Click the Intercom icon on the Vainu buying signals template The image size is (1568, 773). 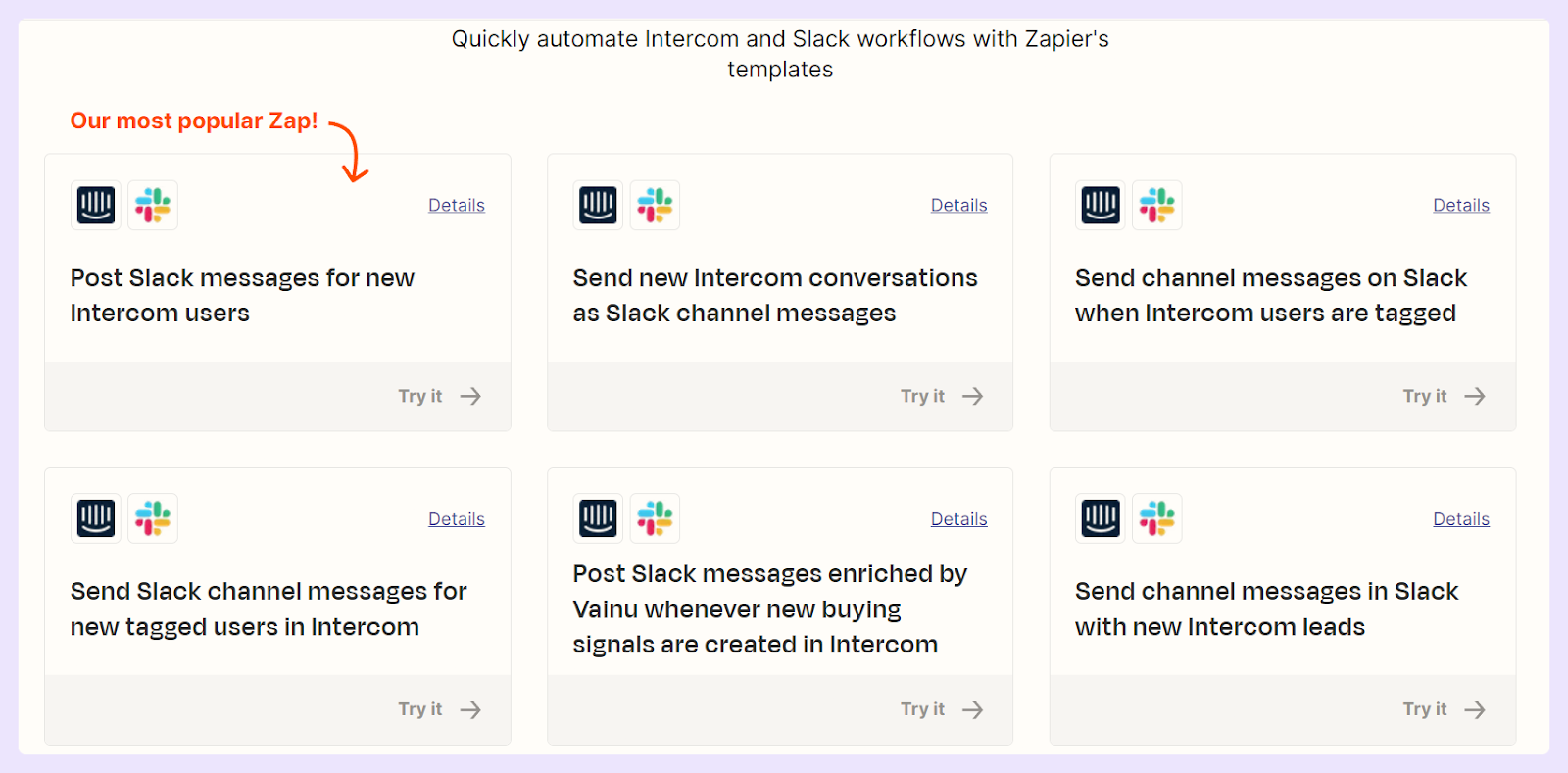pos(598,518)
